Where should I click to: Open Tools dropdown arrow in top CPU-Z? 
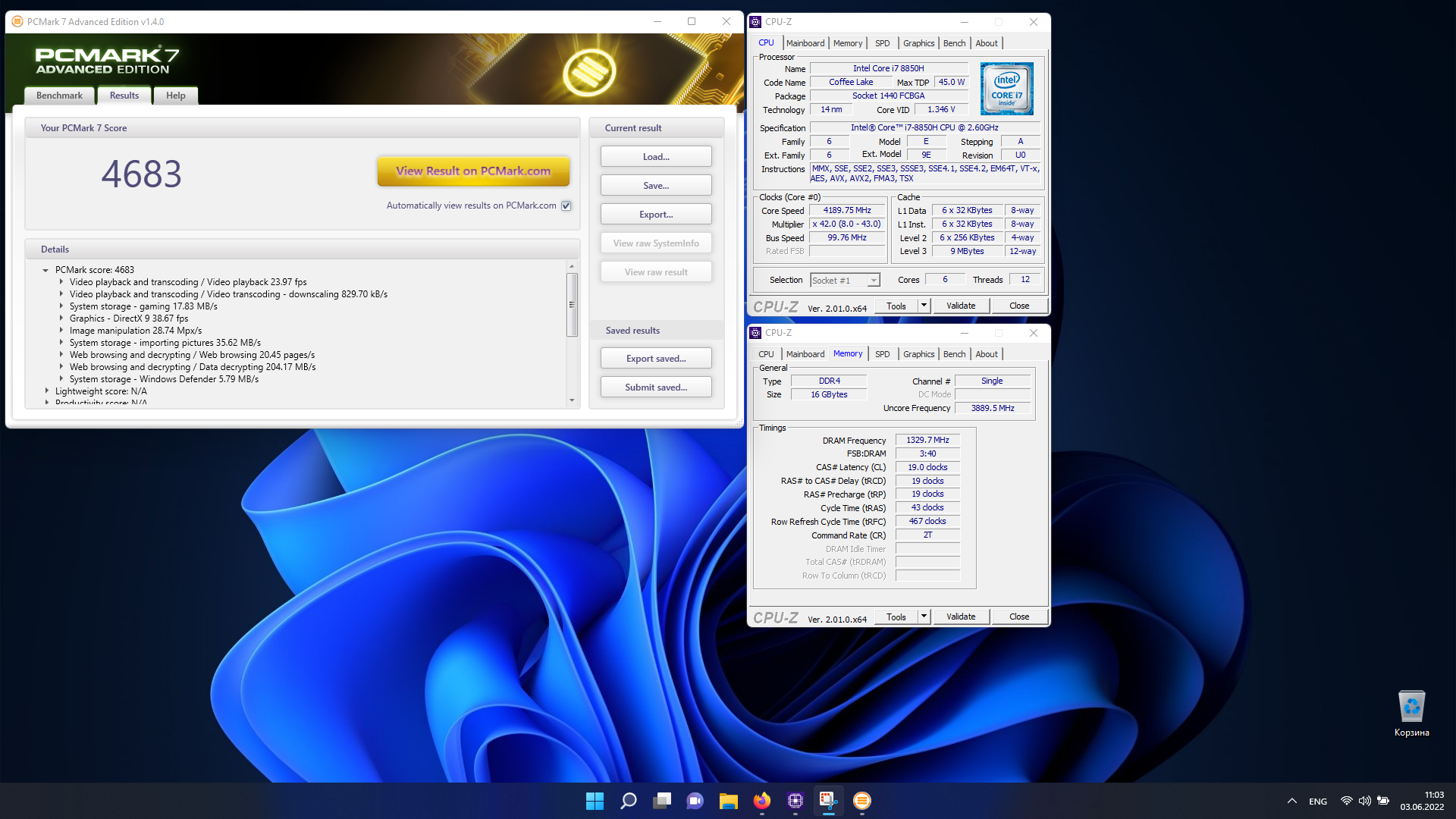pyautogui.click(x=924, y=306)
